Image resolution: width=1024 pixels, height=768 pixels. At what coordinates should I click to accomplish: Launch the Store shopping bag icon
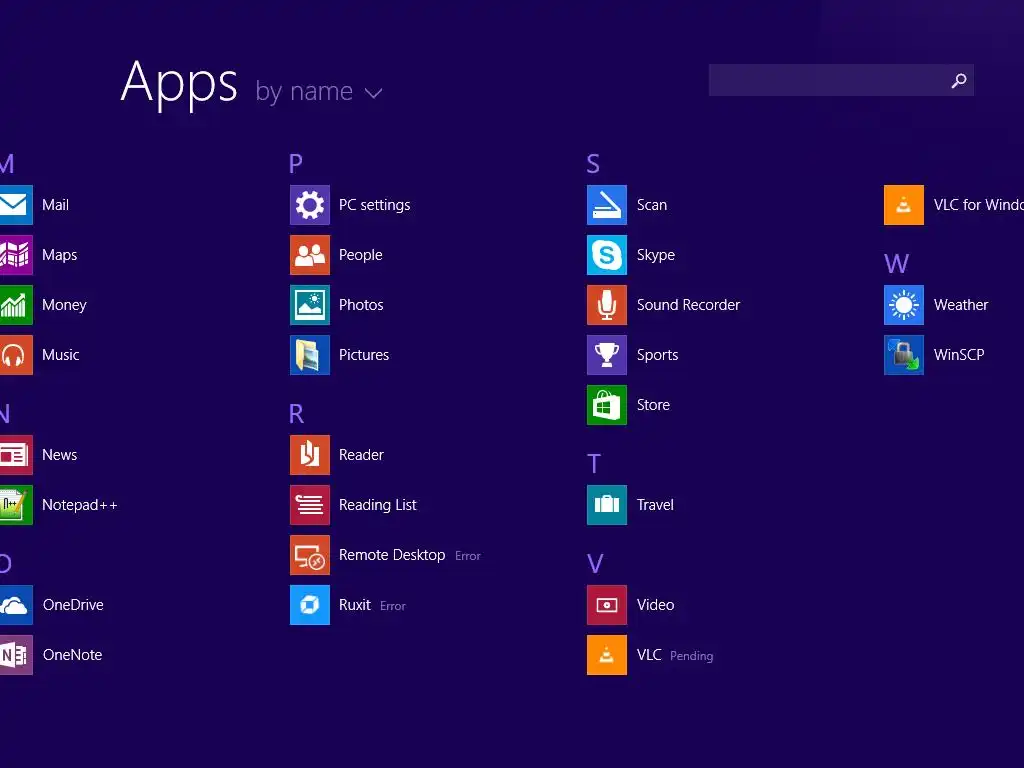(607, 405)
